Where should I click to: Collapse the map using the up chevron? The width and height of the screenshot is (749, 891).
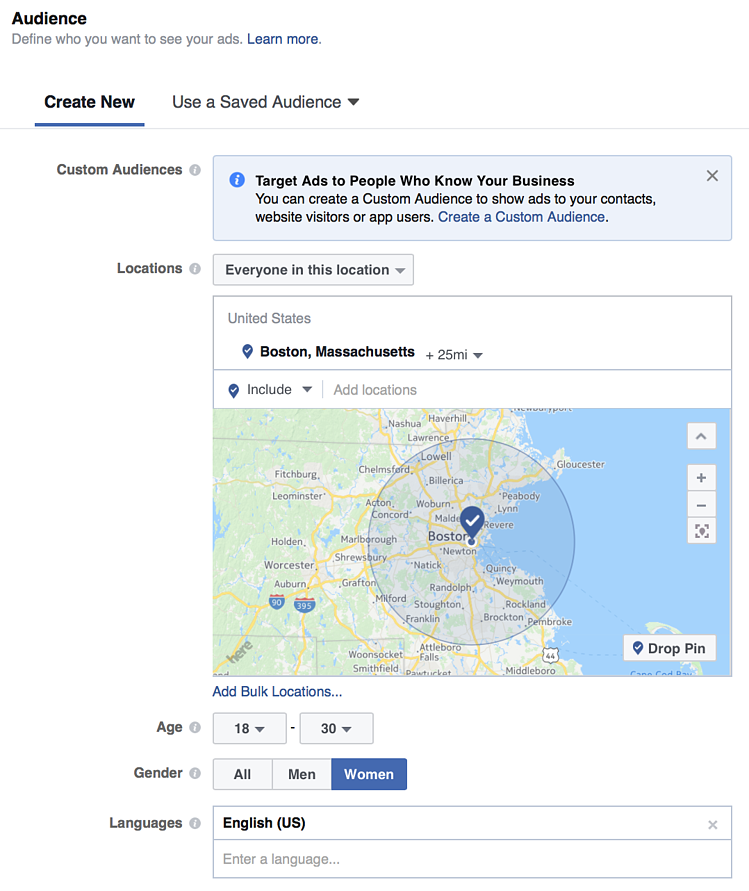(702, 436)
